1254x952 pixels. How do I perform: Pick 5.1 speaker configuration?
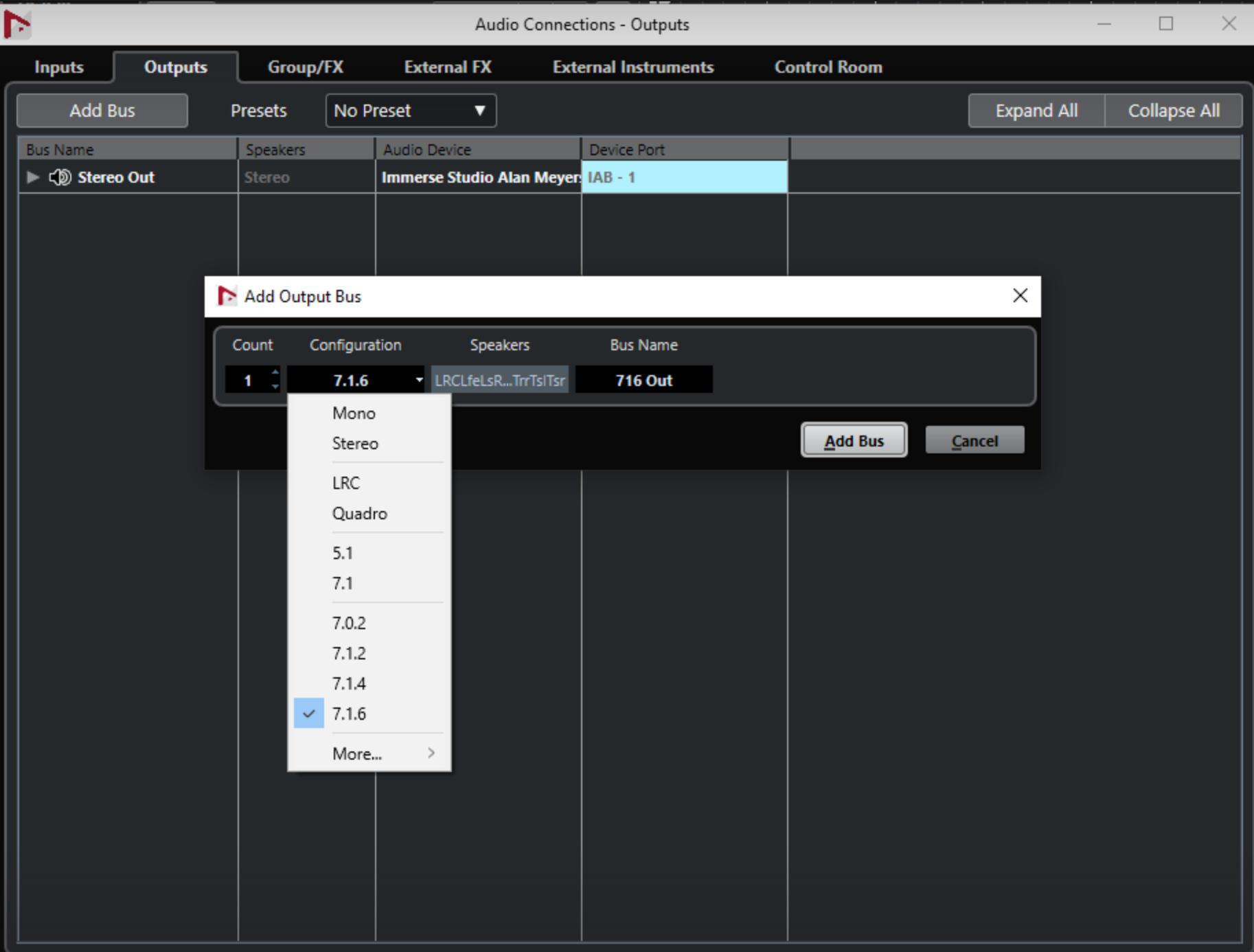pos(343,553)
